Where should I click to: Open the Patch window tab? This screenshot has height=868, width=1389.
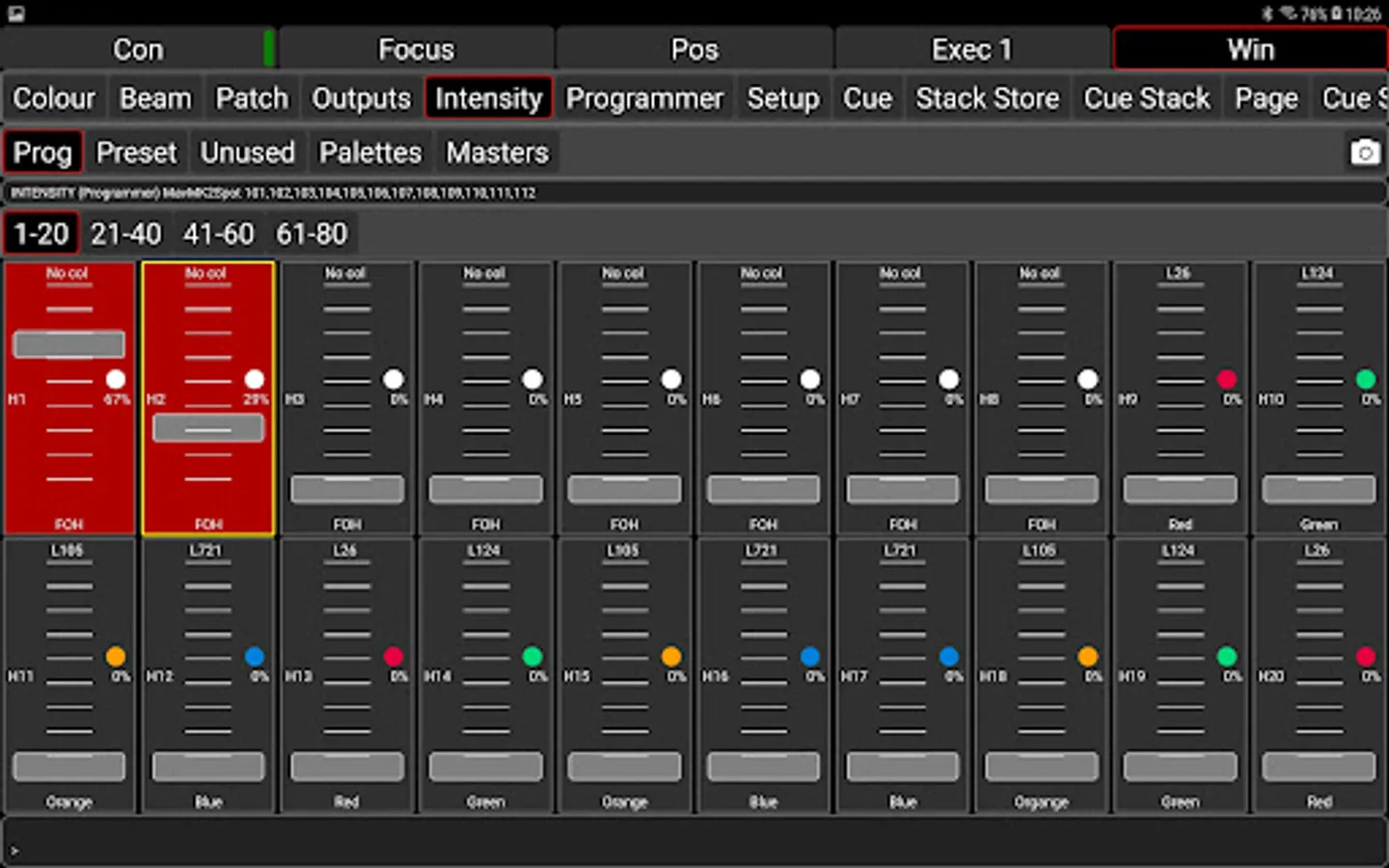point(251,98)
